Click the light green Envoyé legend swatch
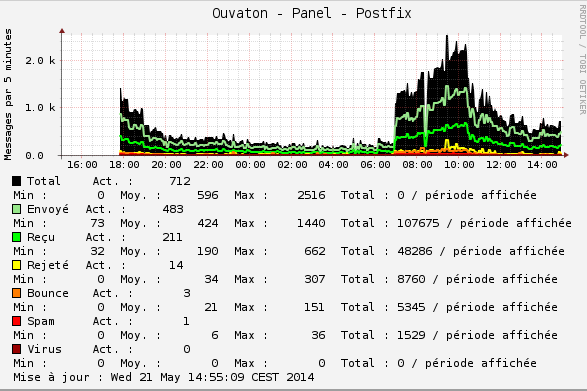The image size is (587, 391). point(16,209)
